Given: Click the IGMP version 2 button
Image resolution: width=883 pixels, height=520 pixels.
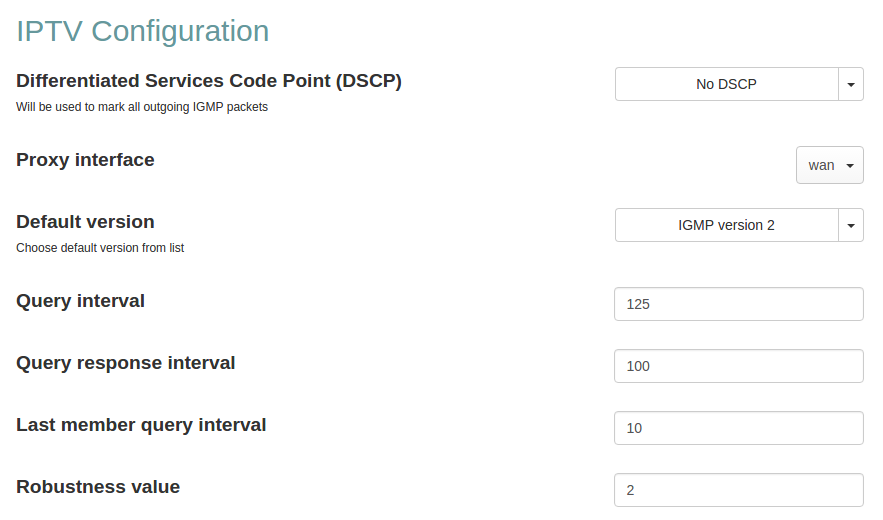Looking at the screenshot, I should click(x=726, y=225).
